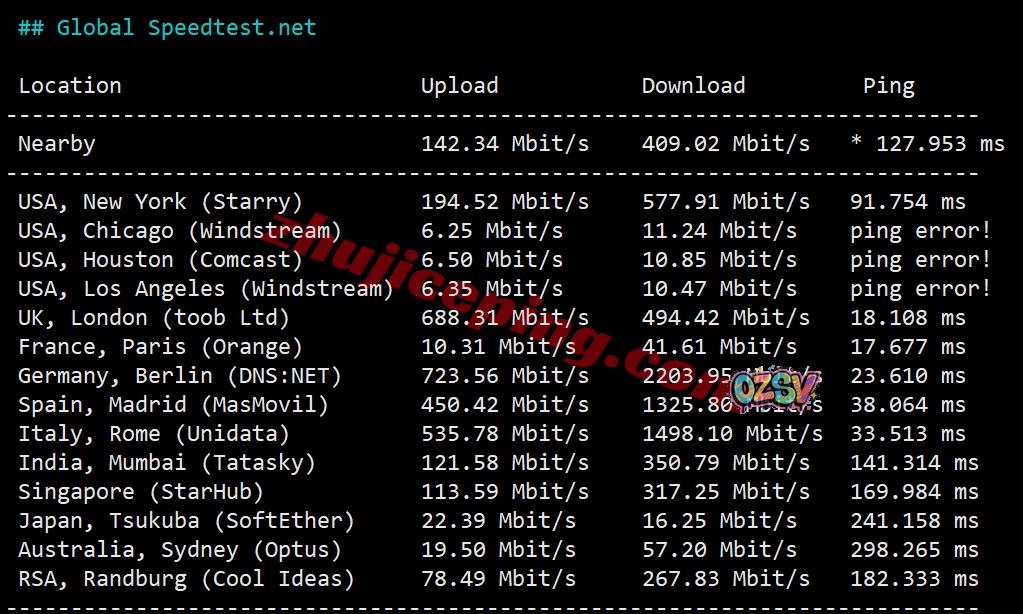1023x614 pixels.
Task: Click the USA, Chicago (Windstream) entry
Action: (180, 231)
